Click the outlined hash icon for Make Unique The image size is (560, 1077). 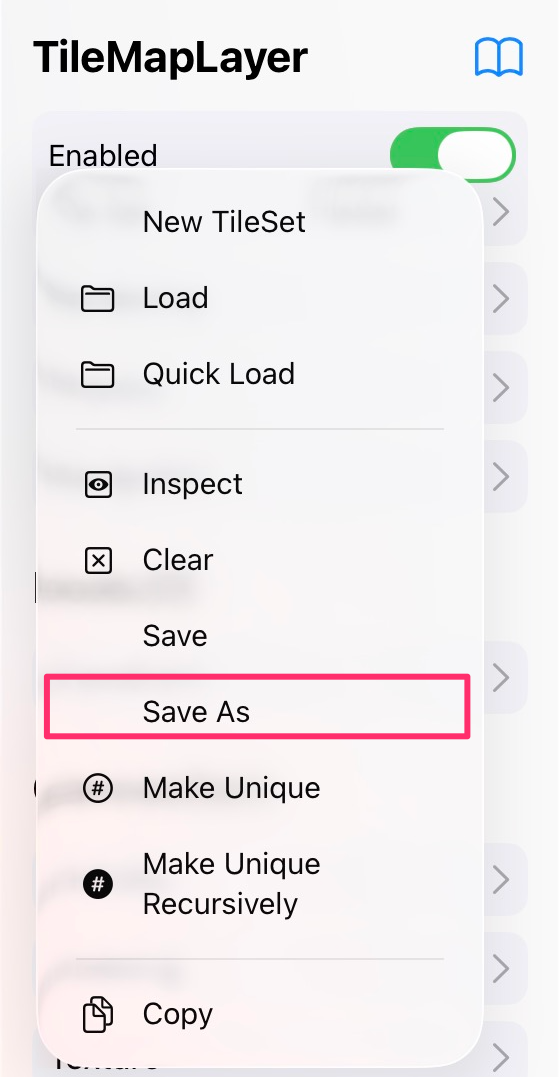(98, 789)
